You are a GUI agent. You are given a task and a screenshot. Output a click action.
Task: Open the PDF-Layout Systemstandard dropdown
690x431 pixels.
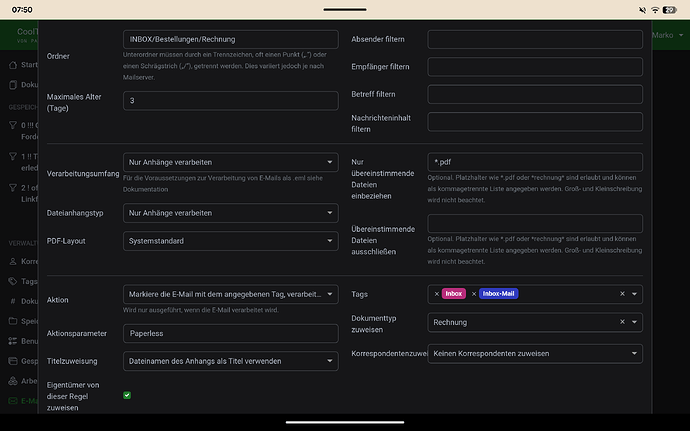[231, 241]
